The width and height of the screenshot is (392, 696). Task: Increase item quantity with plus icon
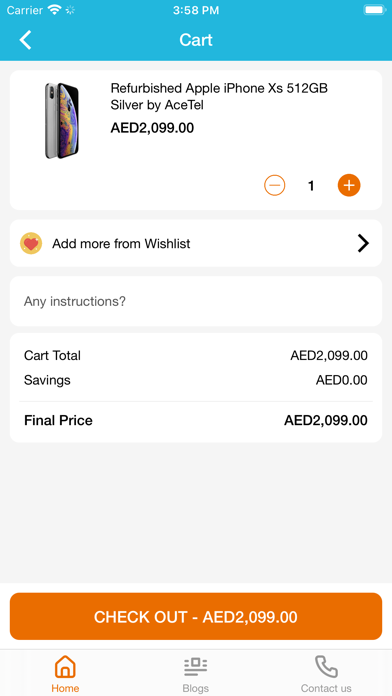coord(349,186)
